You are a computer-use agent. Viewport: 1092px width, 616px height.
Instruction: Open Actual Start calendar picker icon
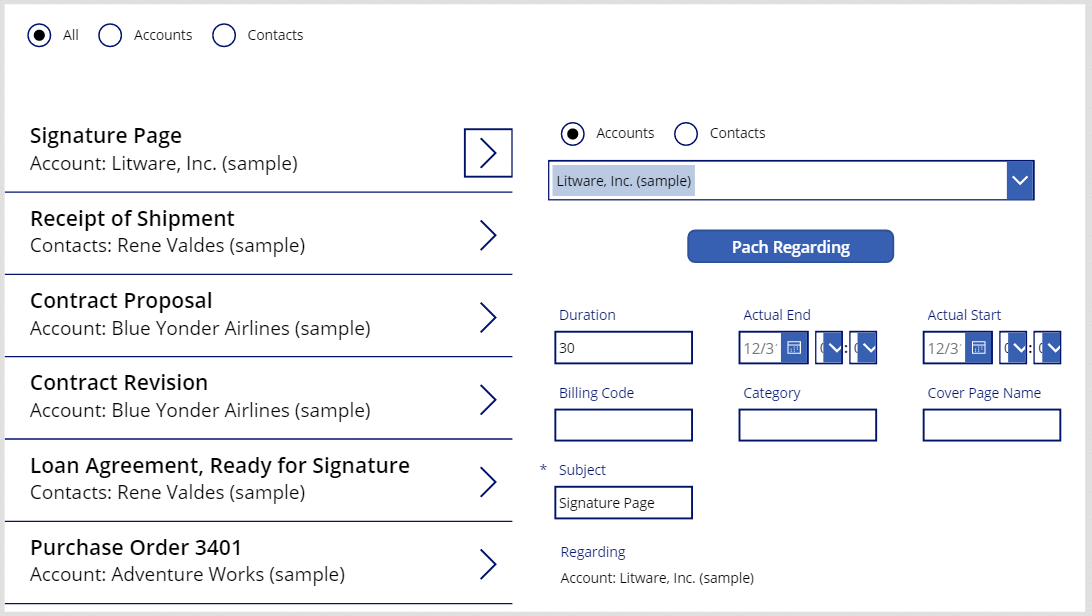pyautogui.click(x=978, y=347)
